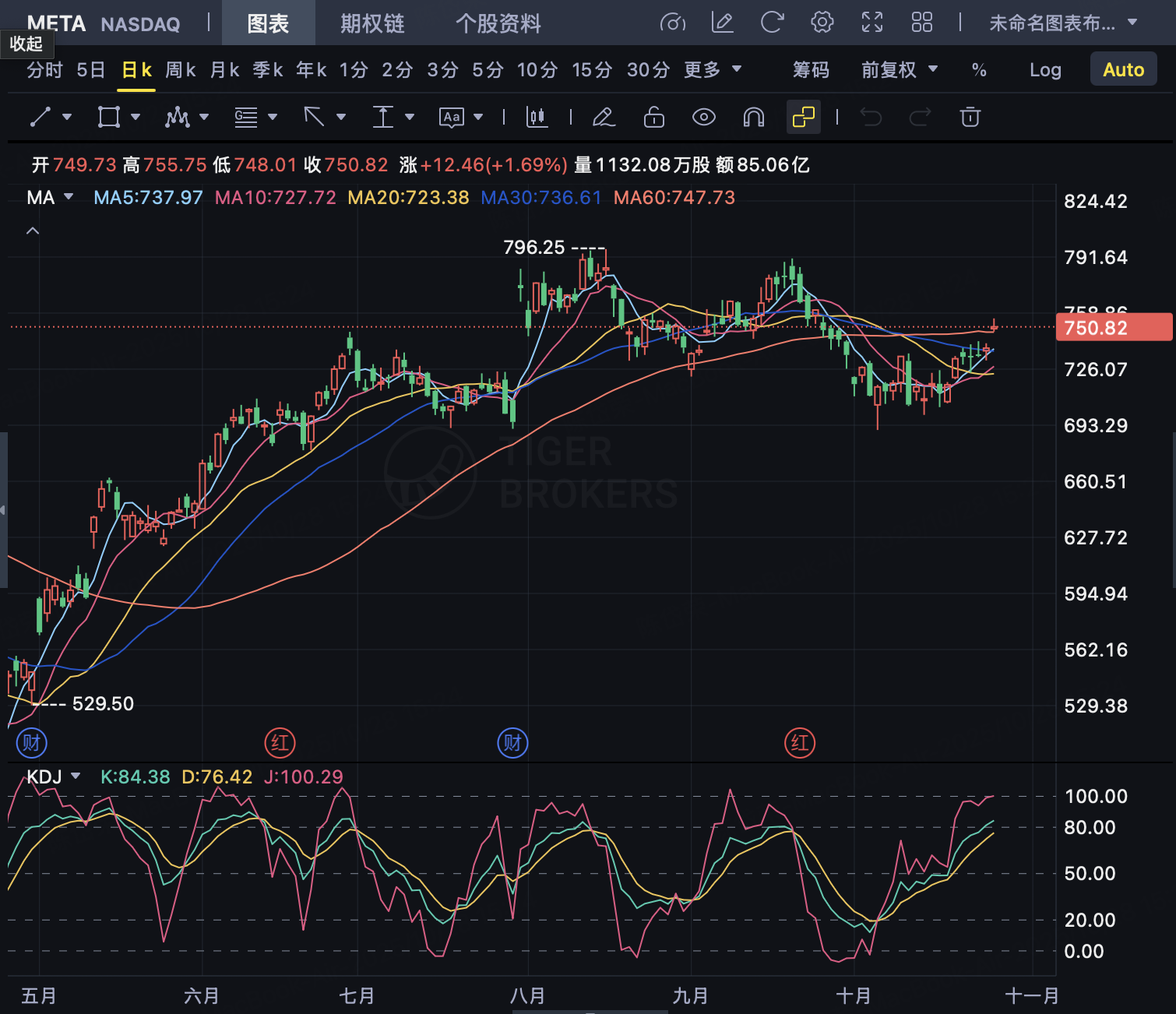
Task: Click the META ticker symbol
Action: coord(56,23)
